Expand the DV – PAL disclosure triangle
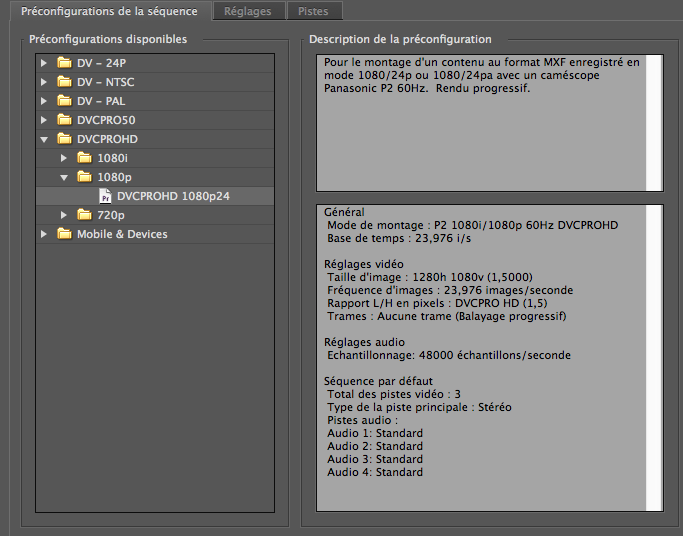 point(44,101)
